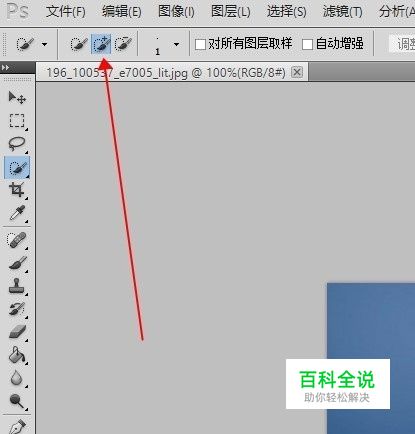Select the Move tool
Image resolution: width=415 pixels, height=434 pixels.
(17, 98)
